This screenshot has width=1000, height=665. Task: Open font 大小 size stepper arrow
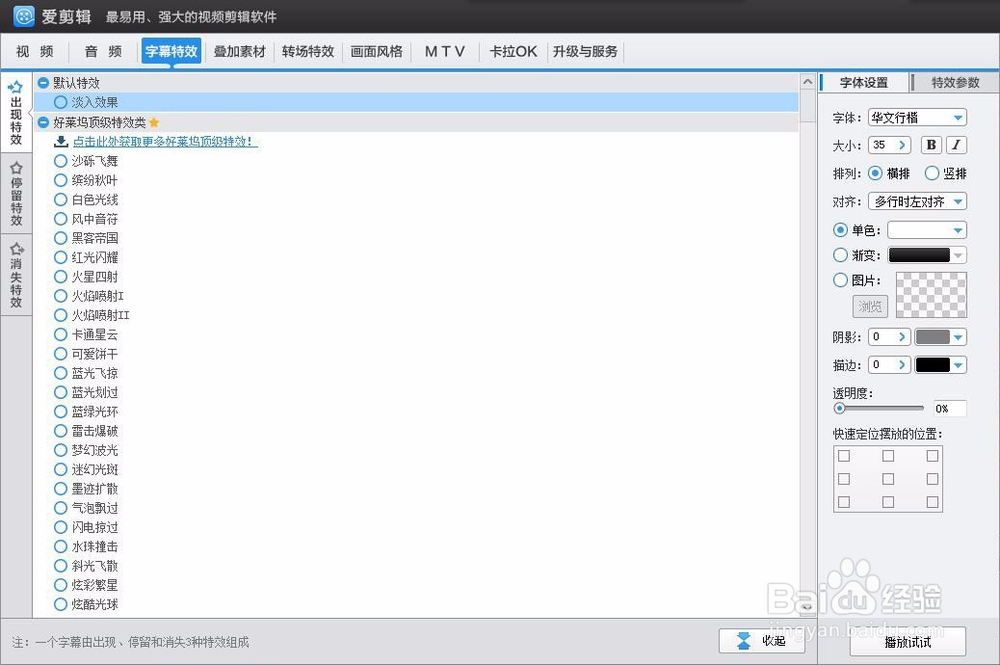pyautogui.click(x=902, y=145)
